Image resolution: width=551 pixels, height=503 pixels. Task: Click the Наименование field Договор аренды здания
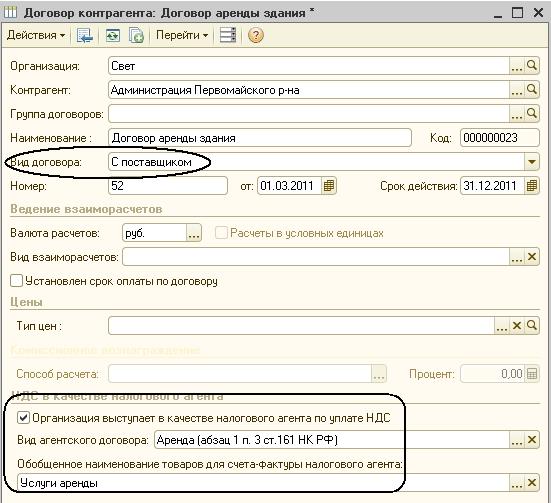point(260,138)
